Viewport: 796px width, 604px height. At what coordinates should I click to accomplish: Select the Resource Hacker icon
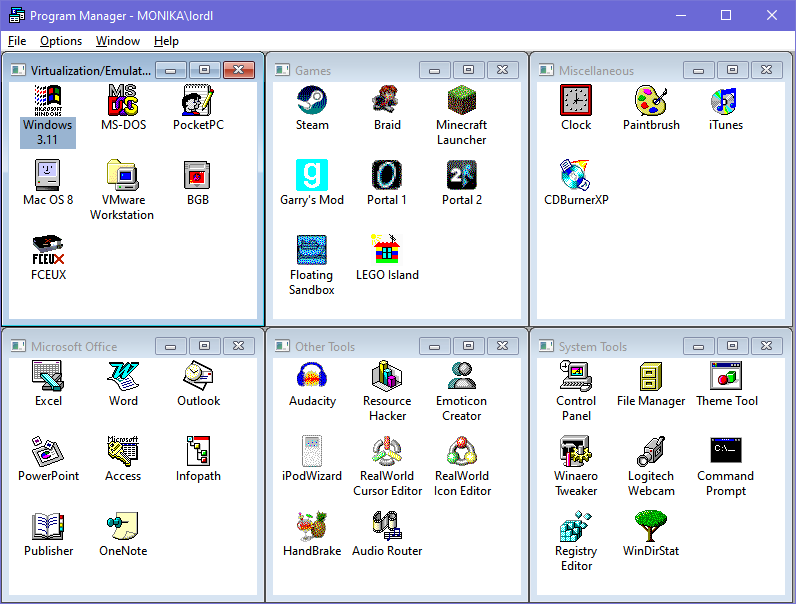pos(387,376)
